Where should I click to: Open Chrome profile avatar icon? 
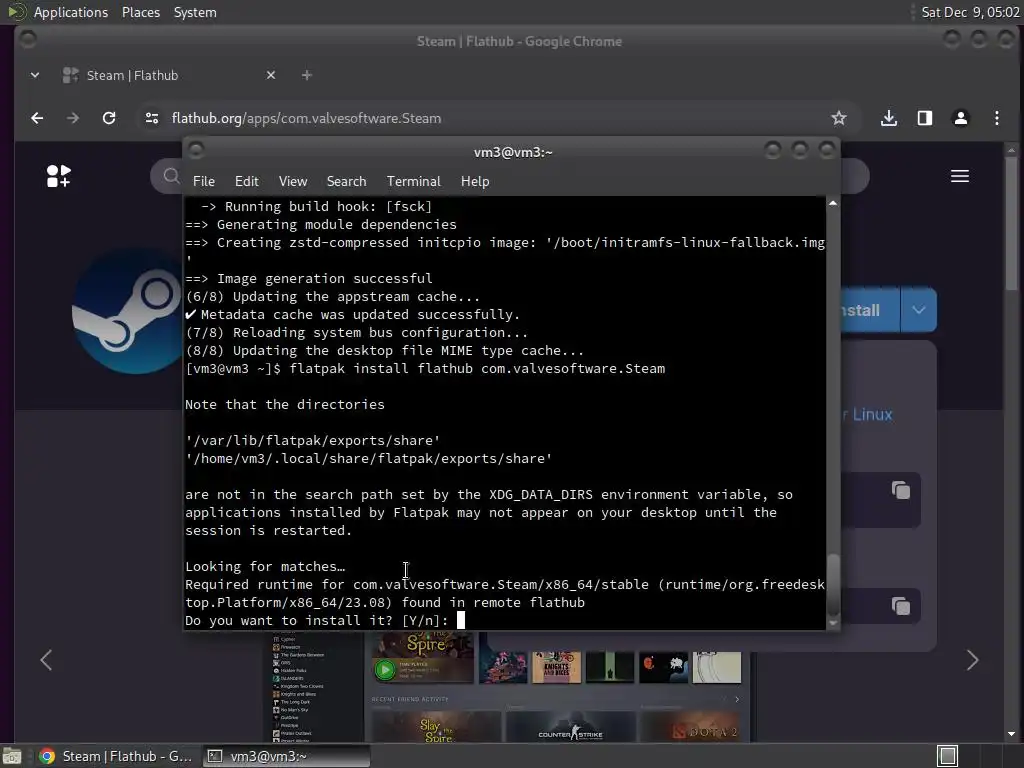coord(961,118)
